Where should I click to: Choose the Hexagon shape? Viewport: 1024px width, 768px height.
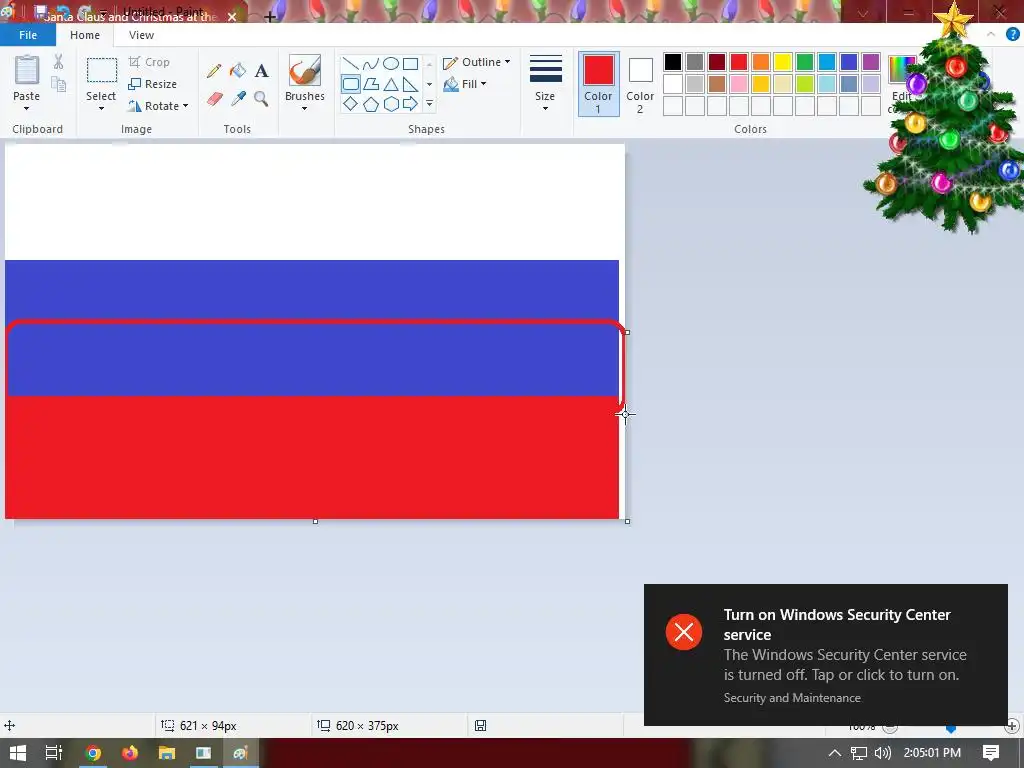point(391,104)
